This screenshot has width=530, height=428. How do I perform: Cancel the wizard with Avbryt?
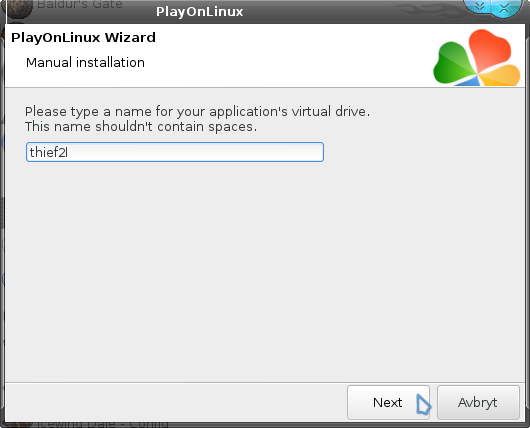pos(478,402)
